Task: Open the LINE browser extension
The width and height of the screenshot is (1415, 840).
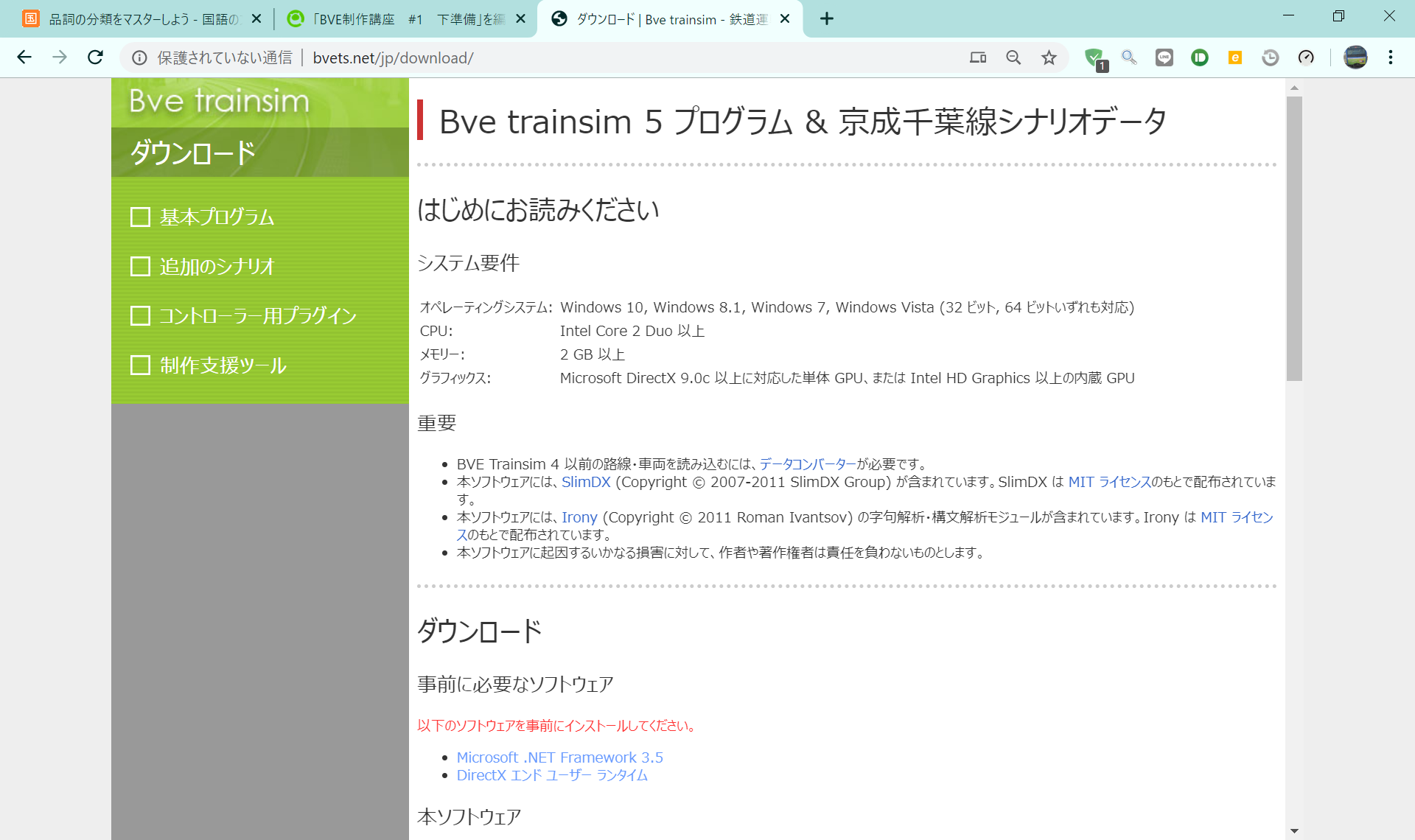Action: (x=1164, y=57)
